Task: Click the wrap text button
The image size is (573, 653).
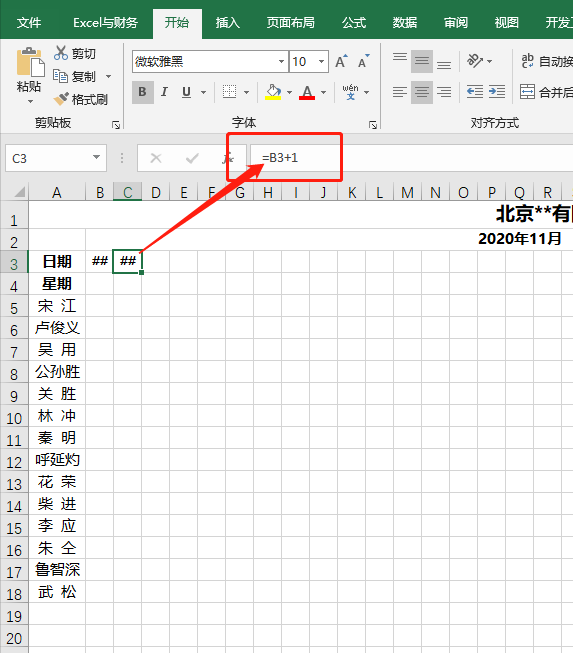Action: tap(546, 61)
